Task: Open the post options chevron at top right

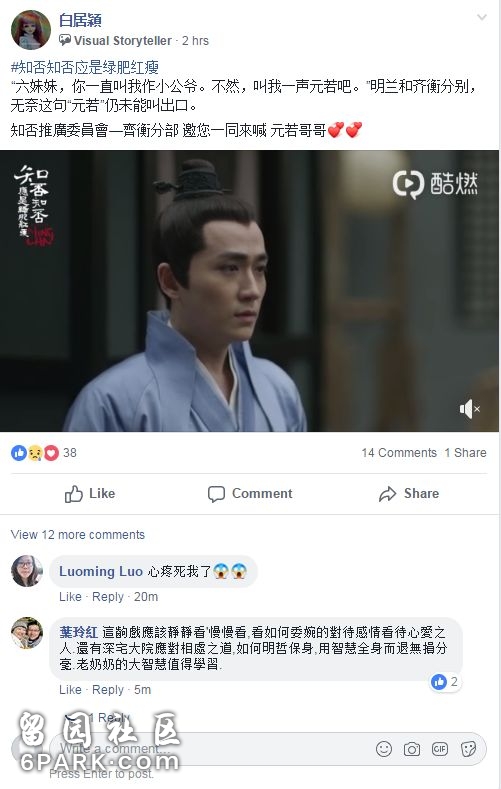Action: coord(481,18)
